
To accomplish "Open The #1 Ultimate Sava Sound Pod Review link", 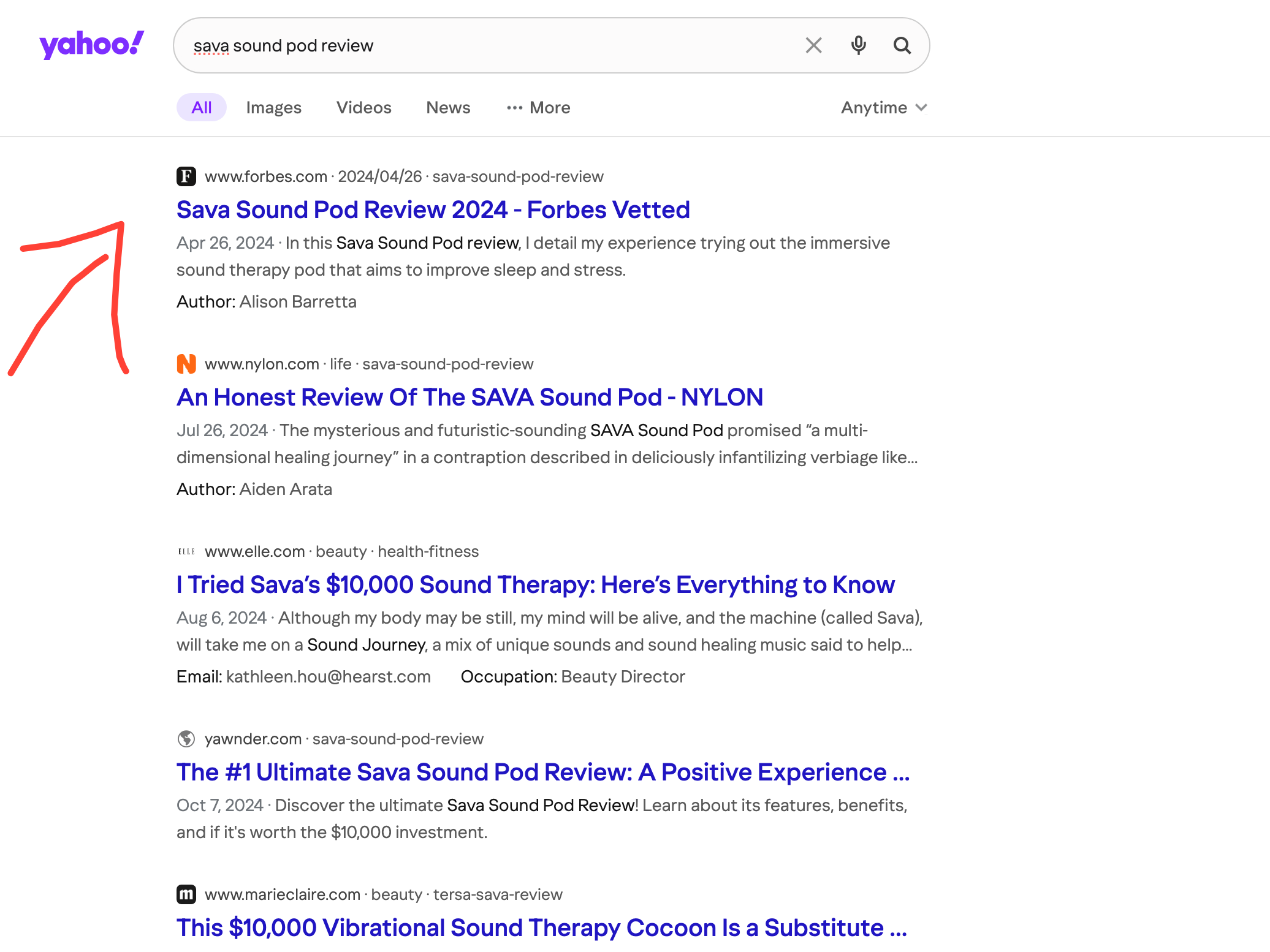I will click(x=543, y=772).
